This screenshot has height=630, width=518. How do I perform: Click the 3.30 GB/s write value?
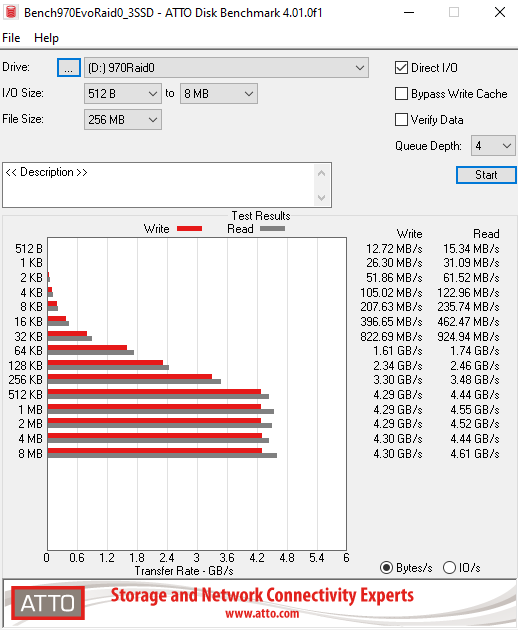tap(398, 380)
